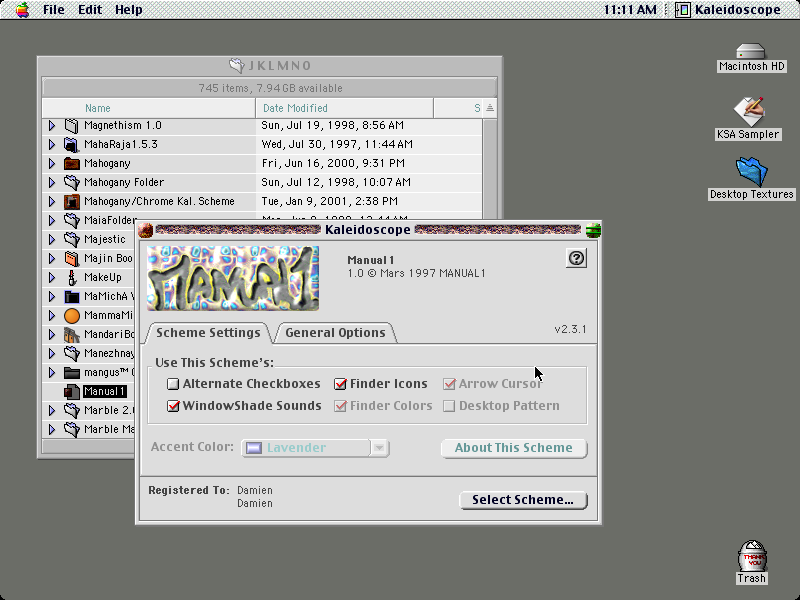Select the Manezhnay folder icon
The image size is (800, 600).
click(x=72, y=354)
